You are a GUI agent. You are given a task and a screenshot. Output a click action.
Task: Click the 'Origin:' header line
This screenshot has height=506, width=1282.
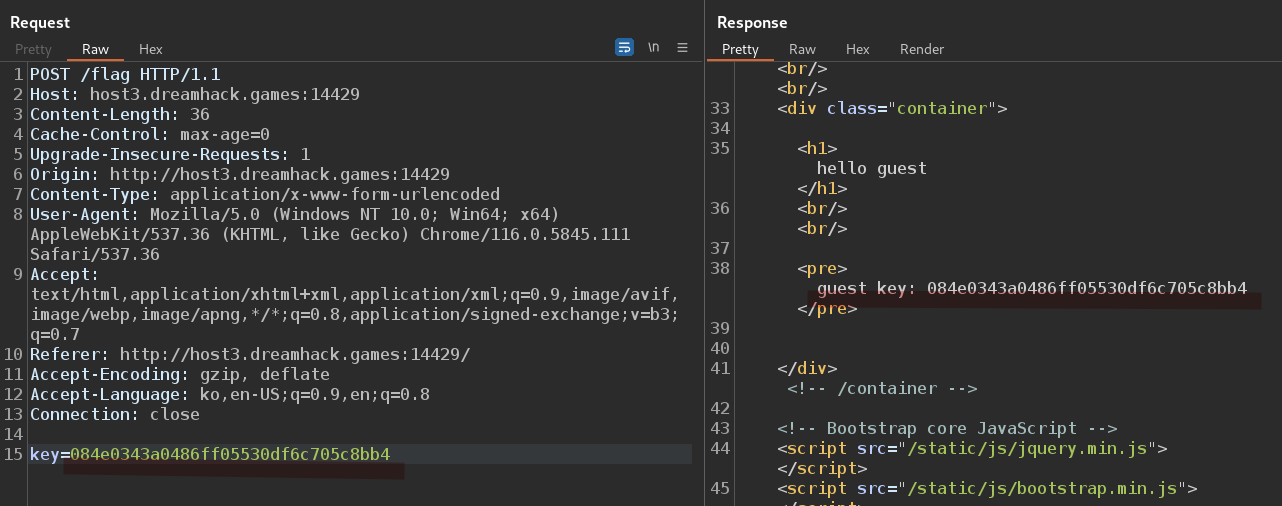point(240,174)
